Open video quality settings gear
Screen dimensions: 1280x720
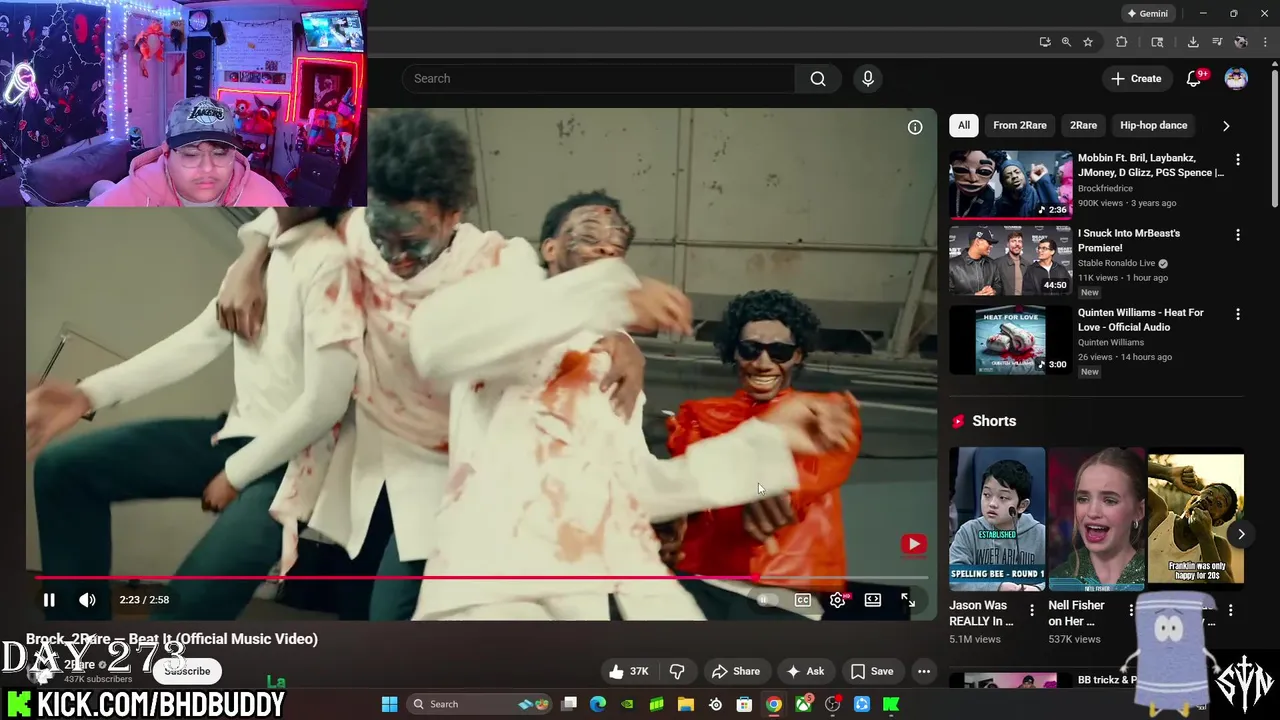838,600
